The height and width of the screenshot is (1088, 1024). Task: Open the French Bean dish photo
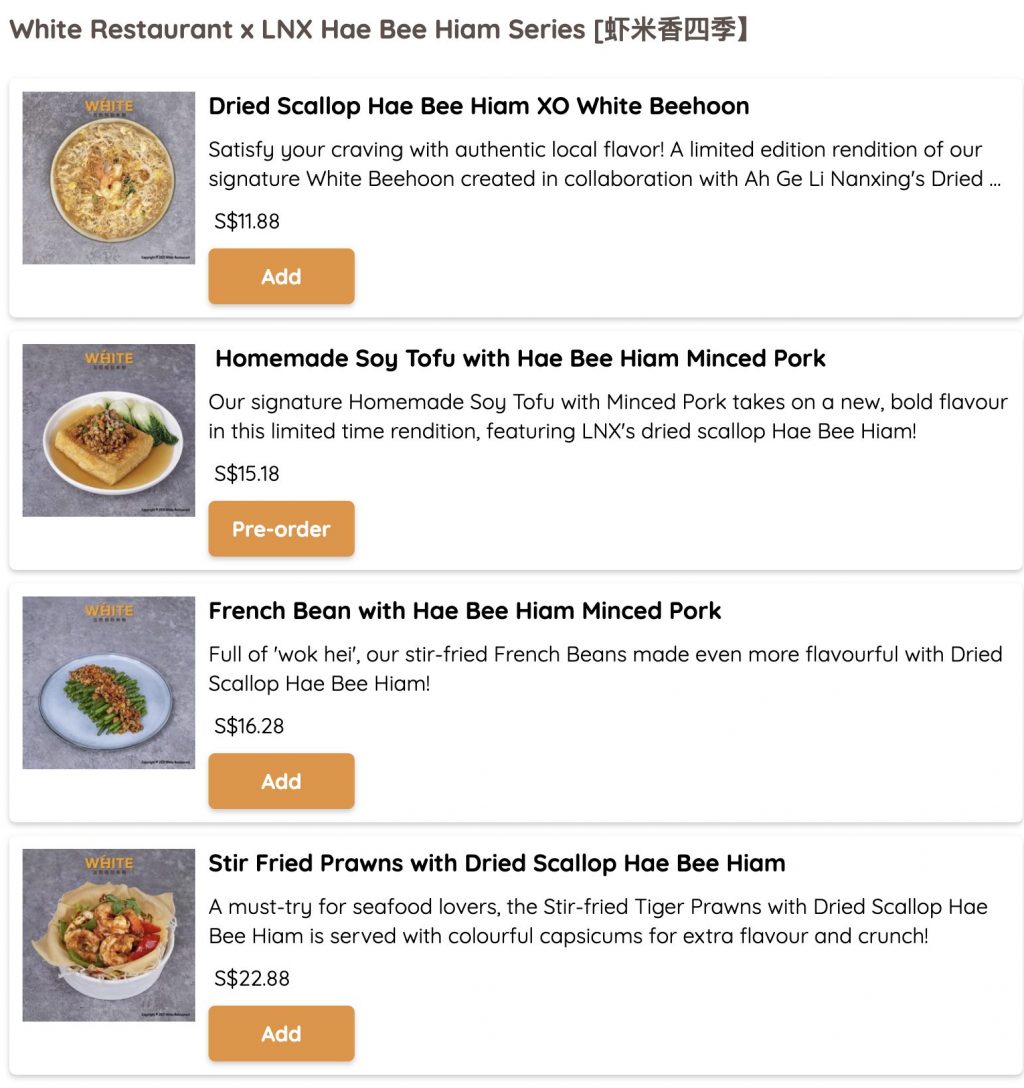(x=109, y=683)
